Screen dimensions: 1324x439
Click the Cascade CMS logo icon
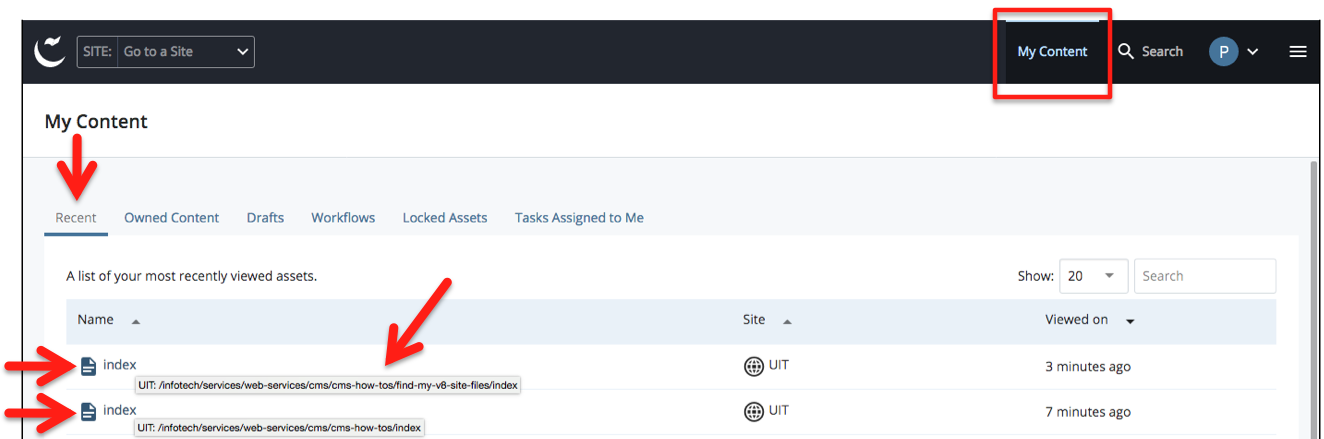point(50,52)
